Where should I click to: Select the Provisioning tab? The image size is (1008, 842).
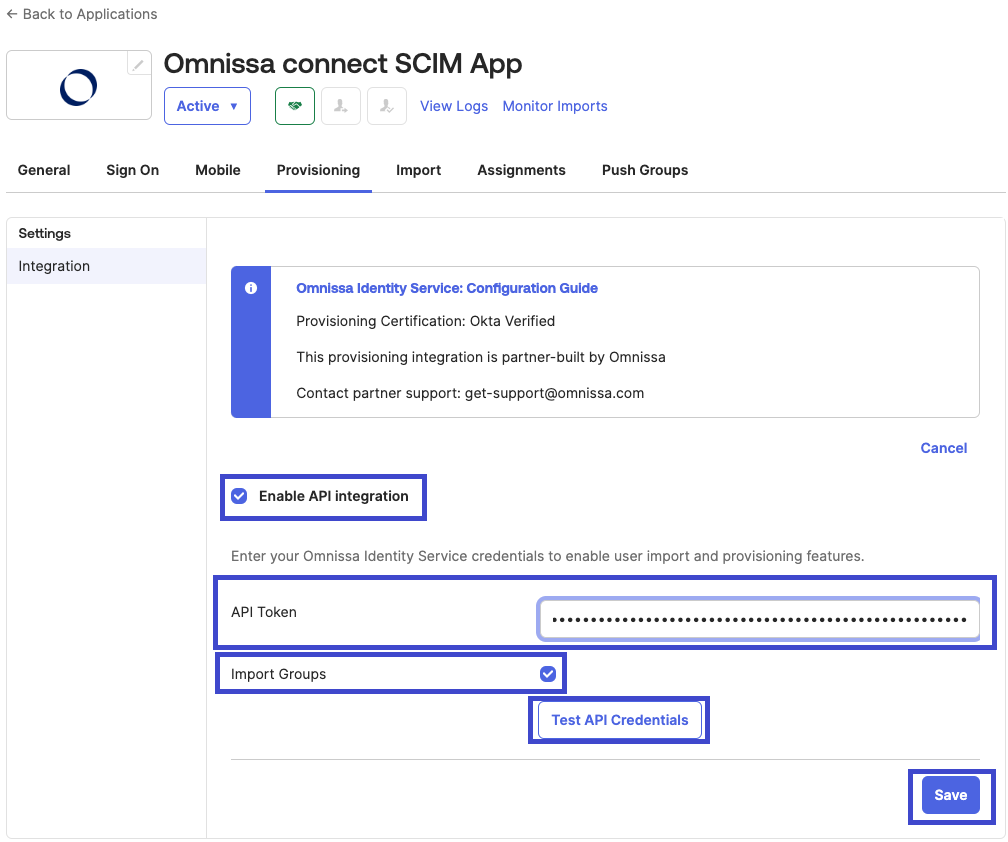pos(318,170)
